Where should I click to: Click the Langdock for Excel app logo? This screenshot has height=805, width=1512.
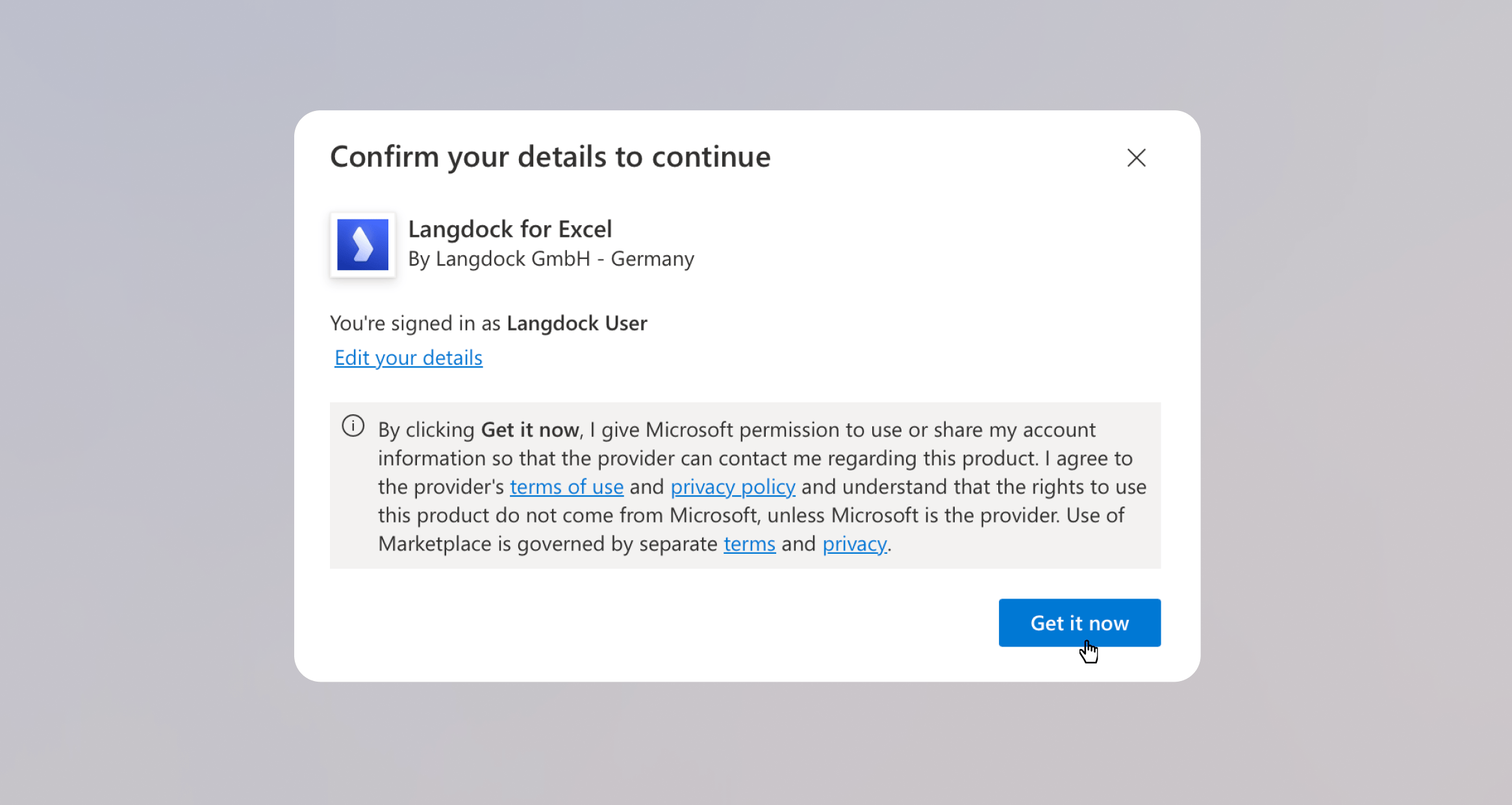point(363,245)
